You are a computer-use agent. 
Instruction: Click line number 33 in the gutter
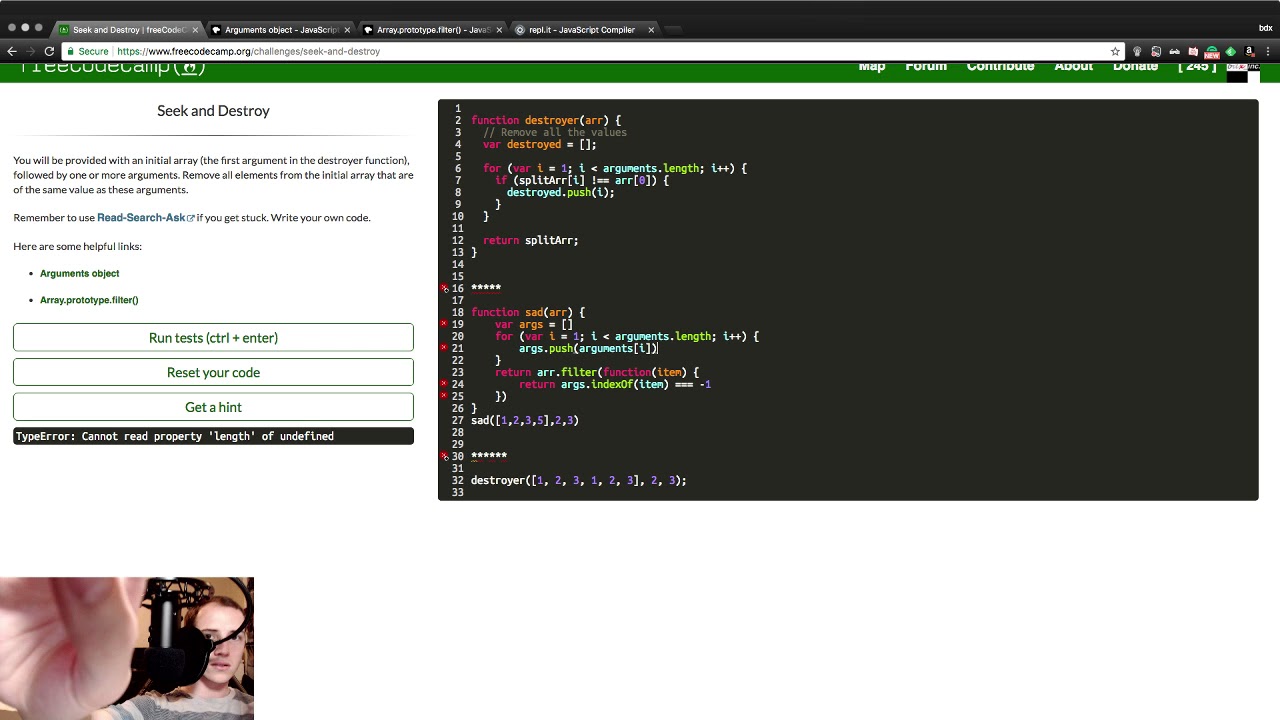(457, 492)
